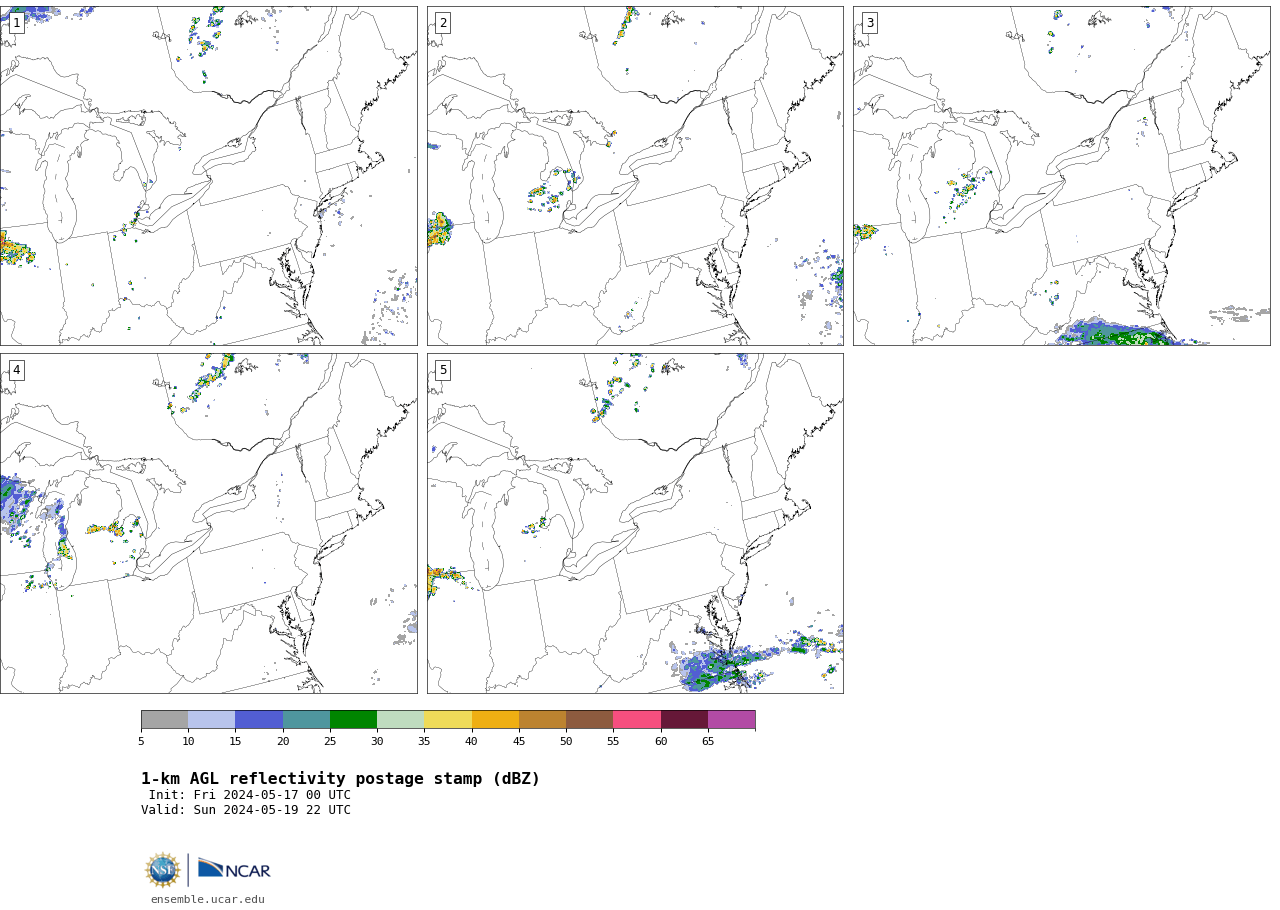
Task: Click the colorbar tick label 45
Action: tap(519, 742)
